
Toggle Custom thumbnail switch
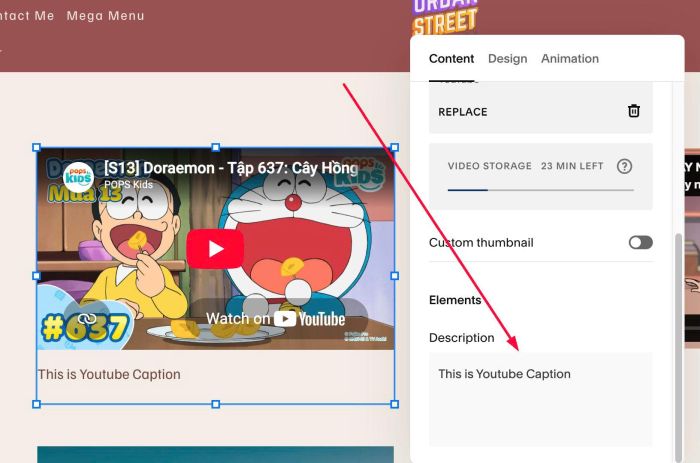click(x=641, y=242)
